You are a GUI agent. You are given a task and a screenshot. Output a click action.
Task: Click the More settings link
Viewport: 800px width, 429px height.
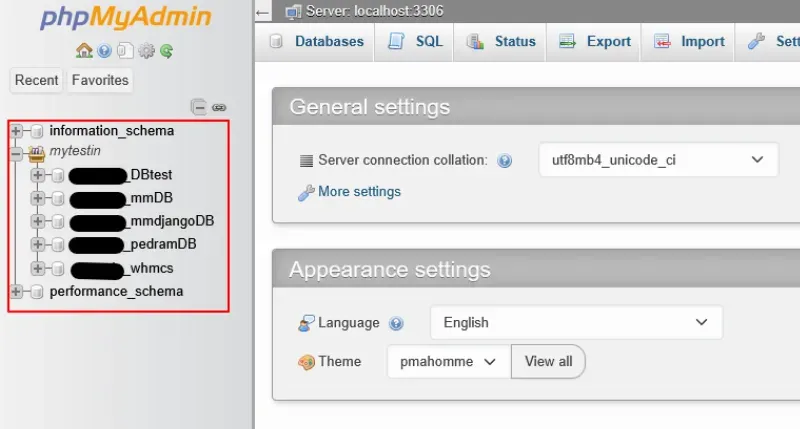point(359,192)
